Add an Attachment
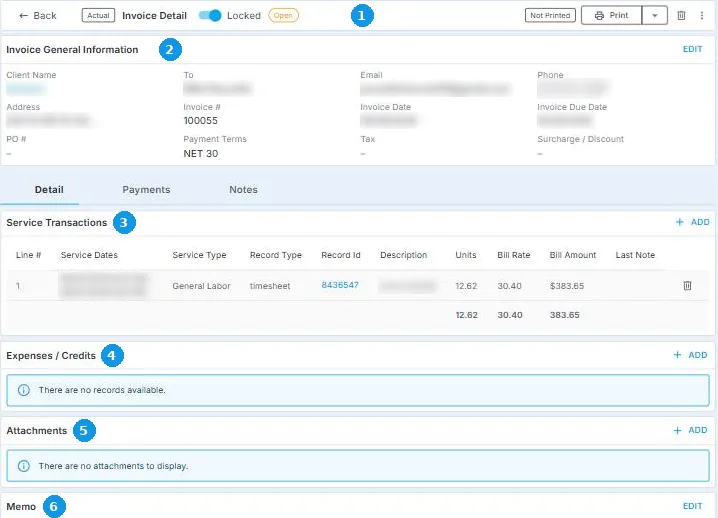718x518 pixels. 691,430
